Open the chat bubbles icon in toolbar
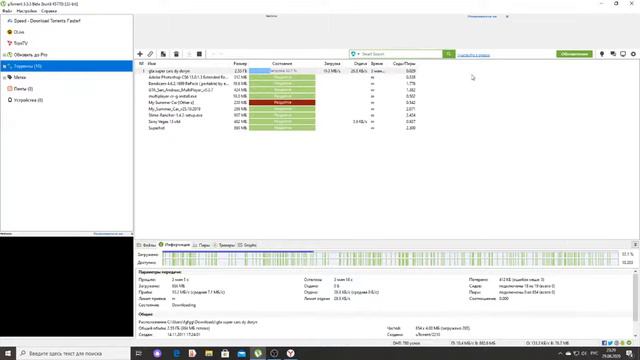The height and width of the screenshot is (360, 640). click(613, 54)
